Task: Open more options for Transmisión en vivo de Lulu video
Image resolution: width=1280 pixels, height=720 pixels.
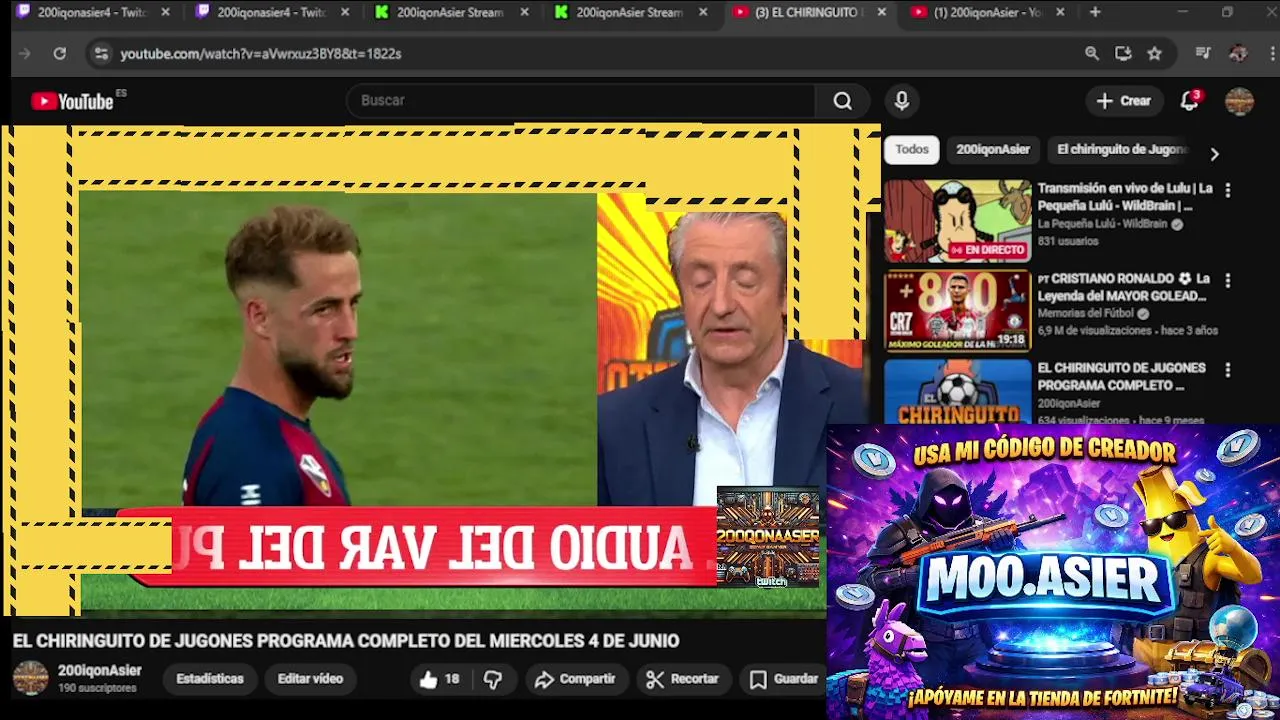Action: click(1228, 190)
